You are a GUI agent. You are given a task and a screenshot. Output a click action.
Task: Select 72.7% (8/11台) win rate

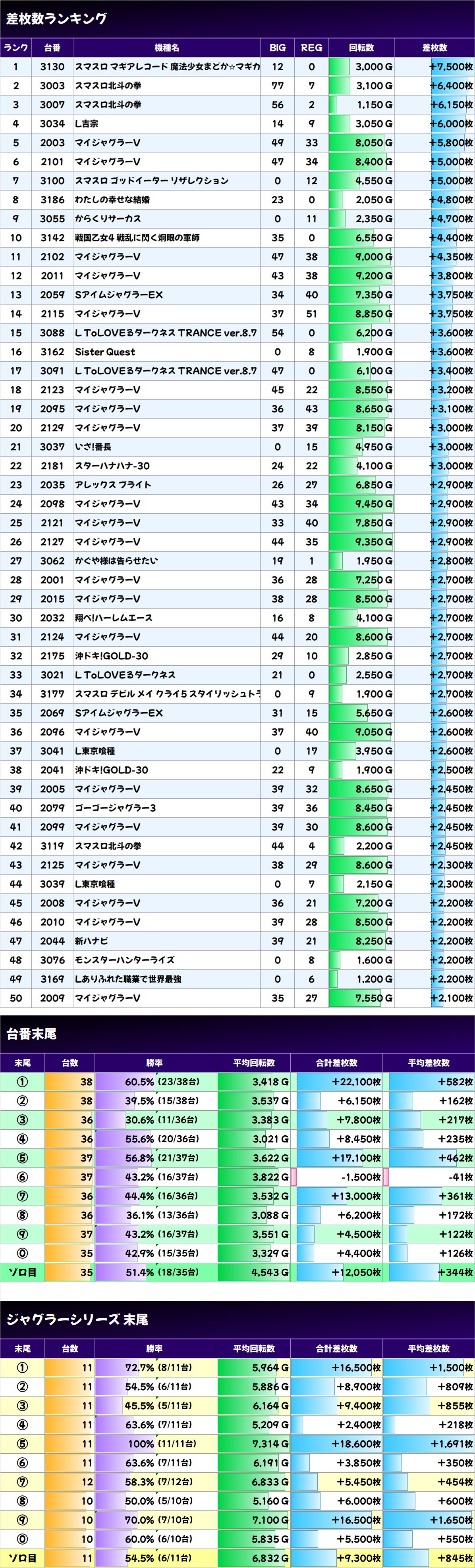click(x=158, y=1367)
